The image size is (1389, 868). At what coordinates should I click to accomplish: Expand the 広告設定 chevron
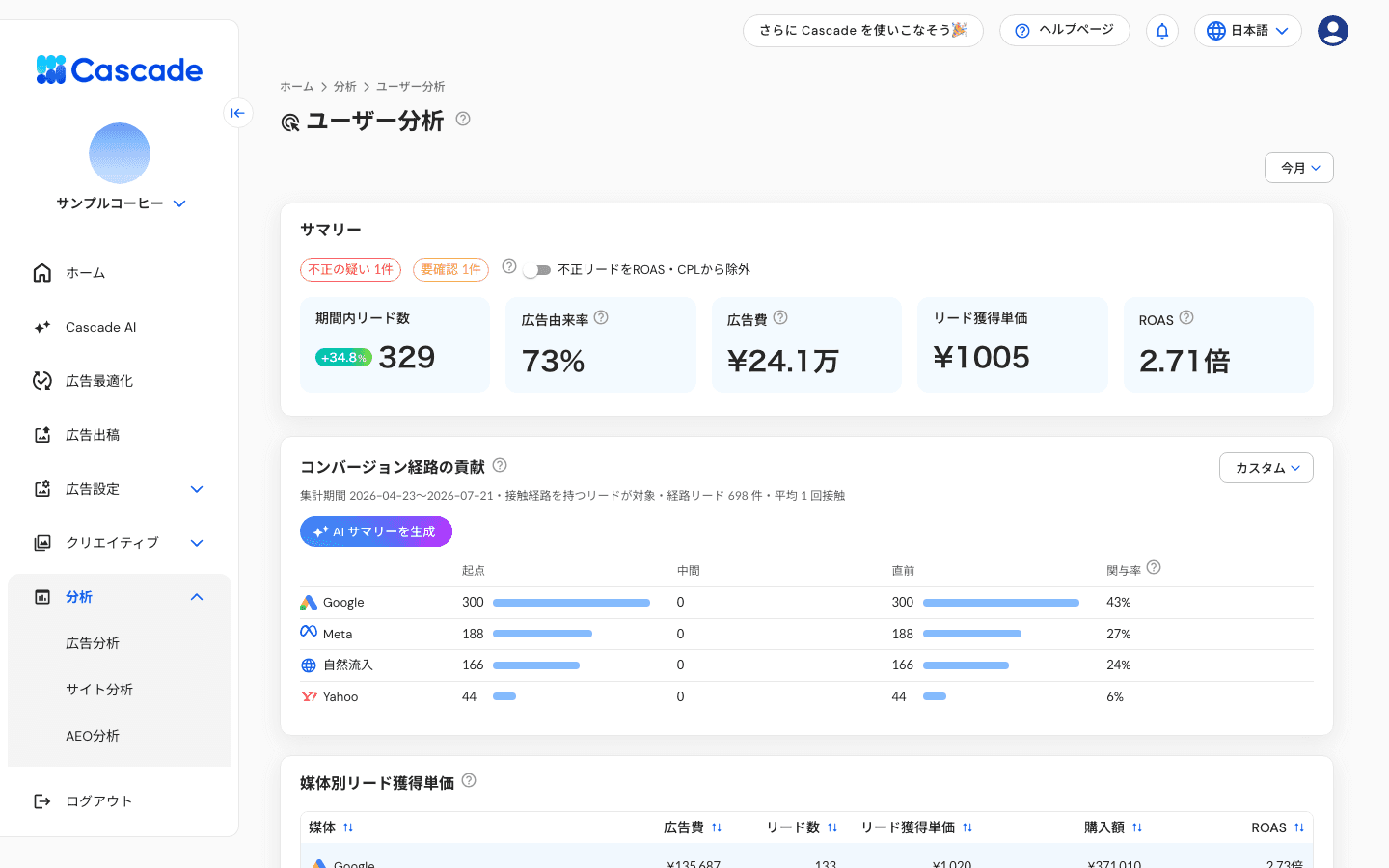pyautogui.click(x=197, y=489)
